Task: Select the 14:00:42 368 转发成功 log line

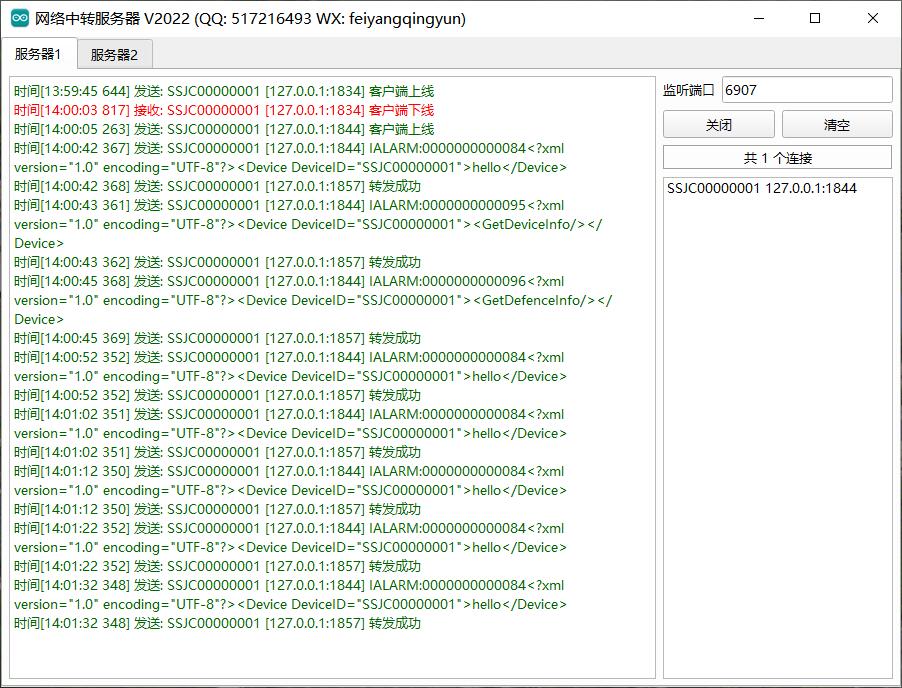Action: (217, 186)
